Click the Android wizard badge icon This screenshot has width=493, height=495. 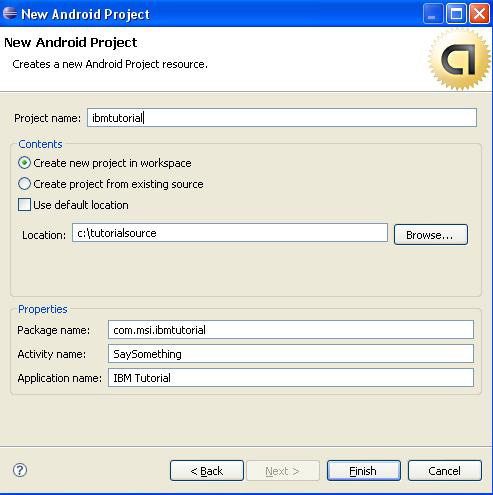coord(459,60)
